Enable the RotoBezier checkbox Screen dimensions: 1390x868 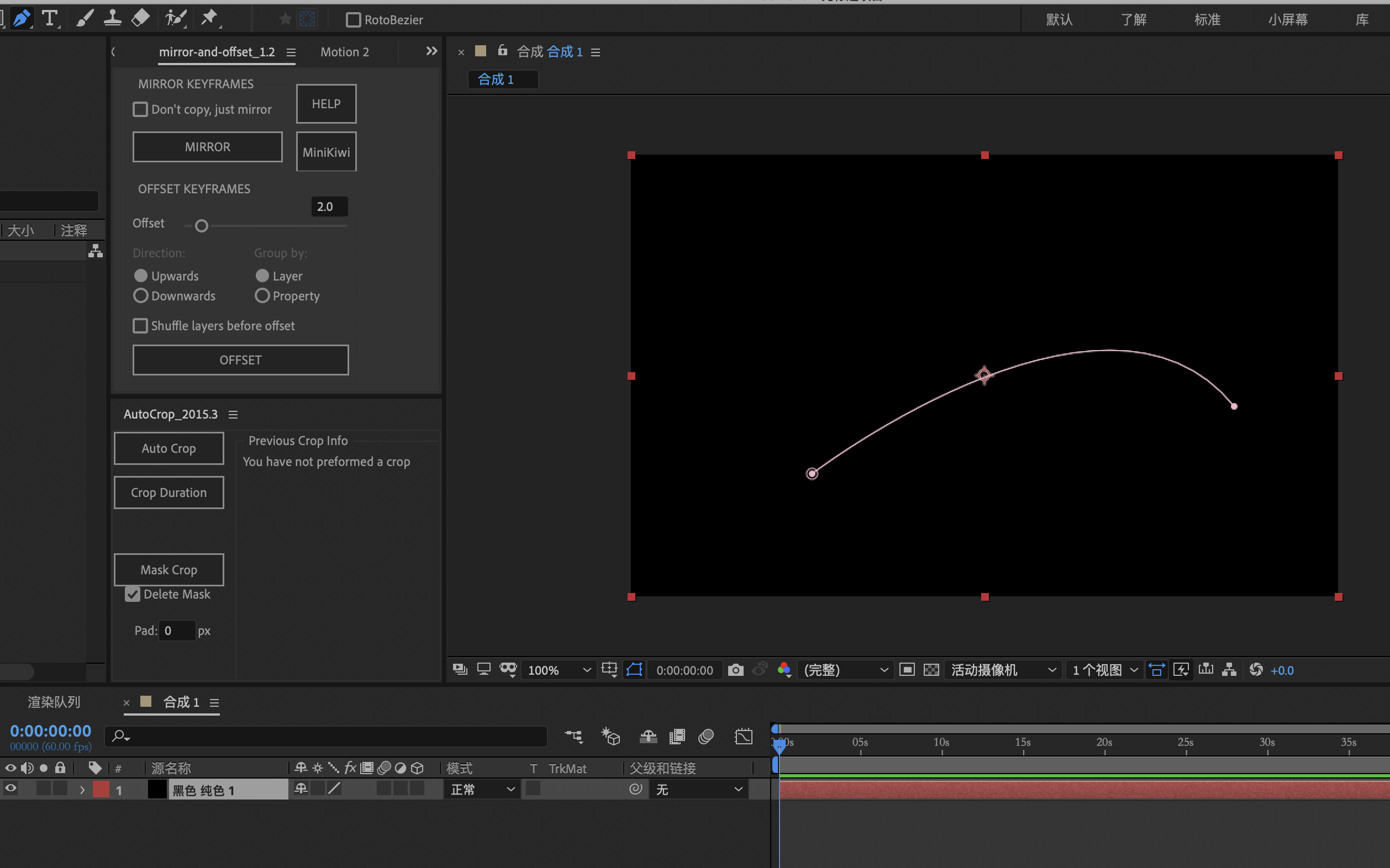point(353,20)
